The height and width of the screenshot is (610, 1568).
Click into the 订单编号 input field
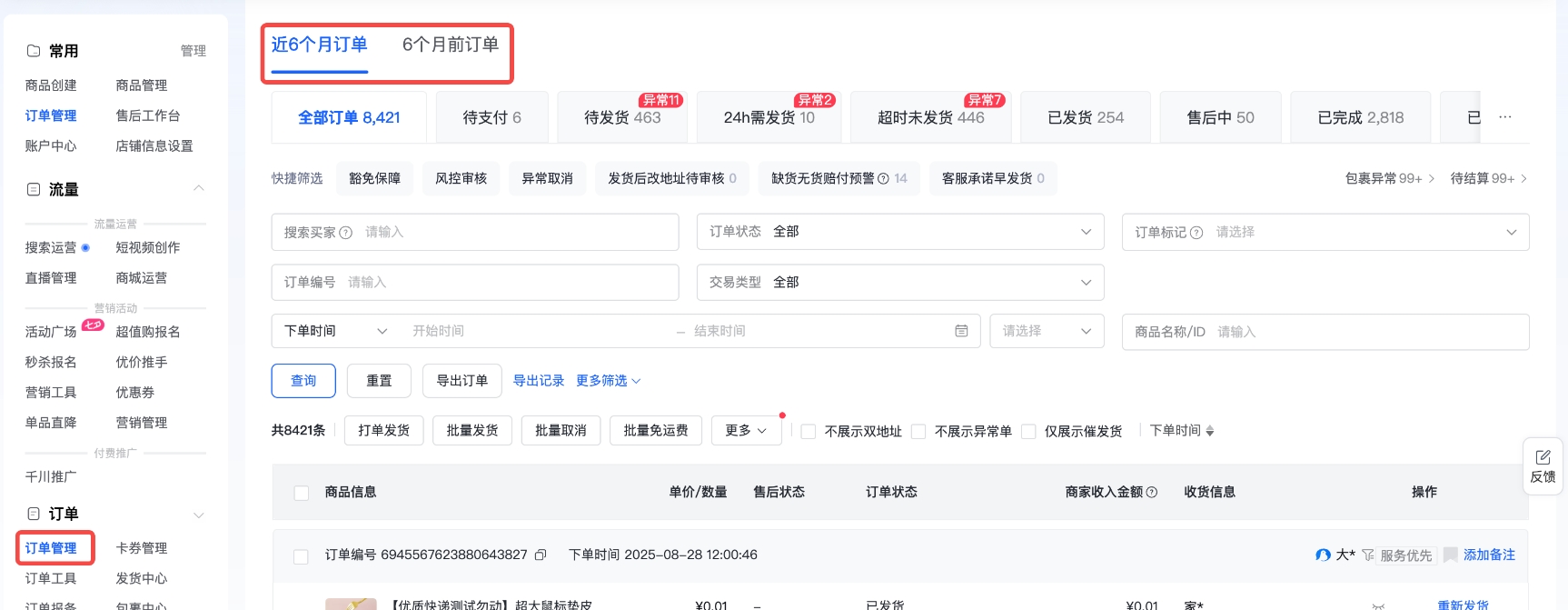pyautogui.click(x=509, y=283)
